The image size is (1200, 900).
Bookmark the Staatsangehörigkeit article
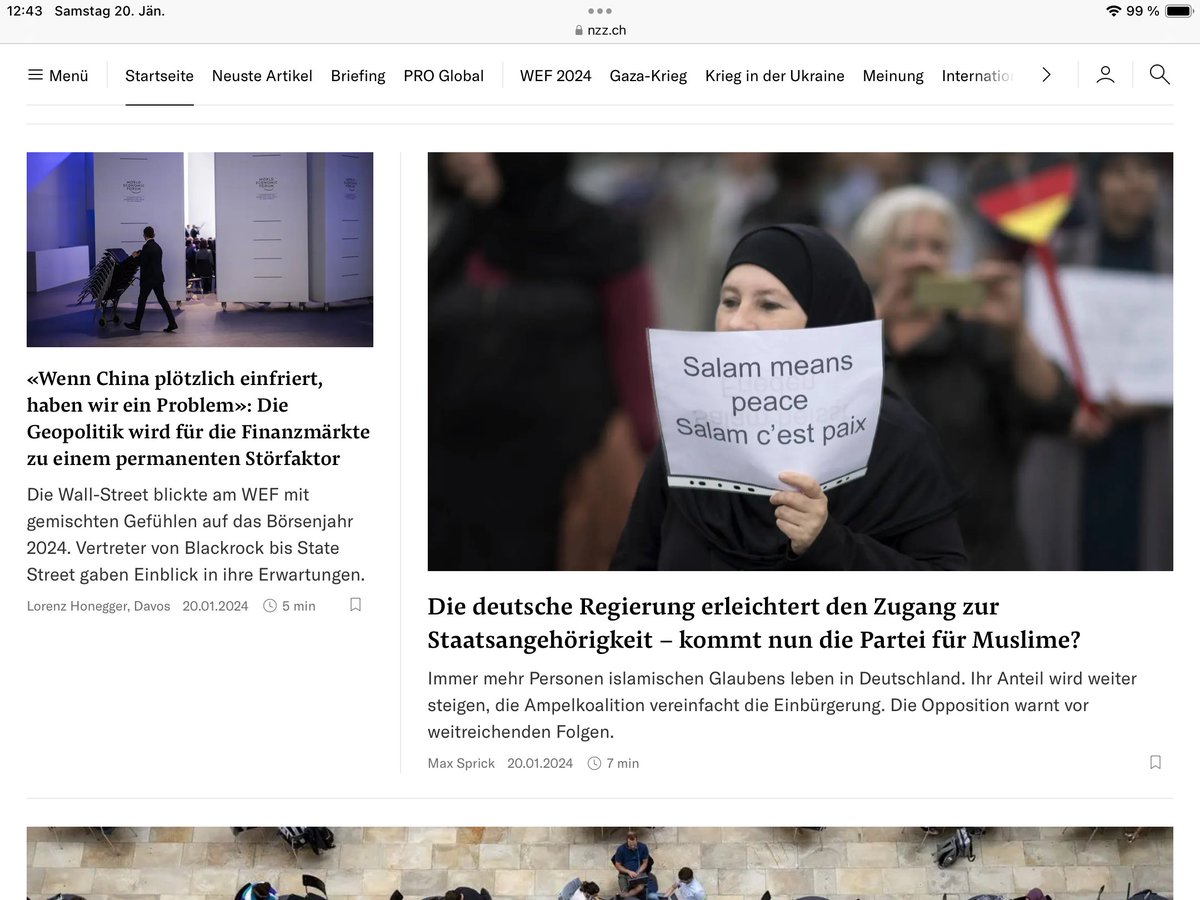click(x=1155, y=762)
